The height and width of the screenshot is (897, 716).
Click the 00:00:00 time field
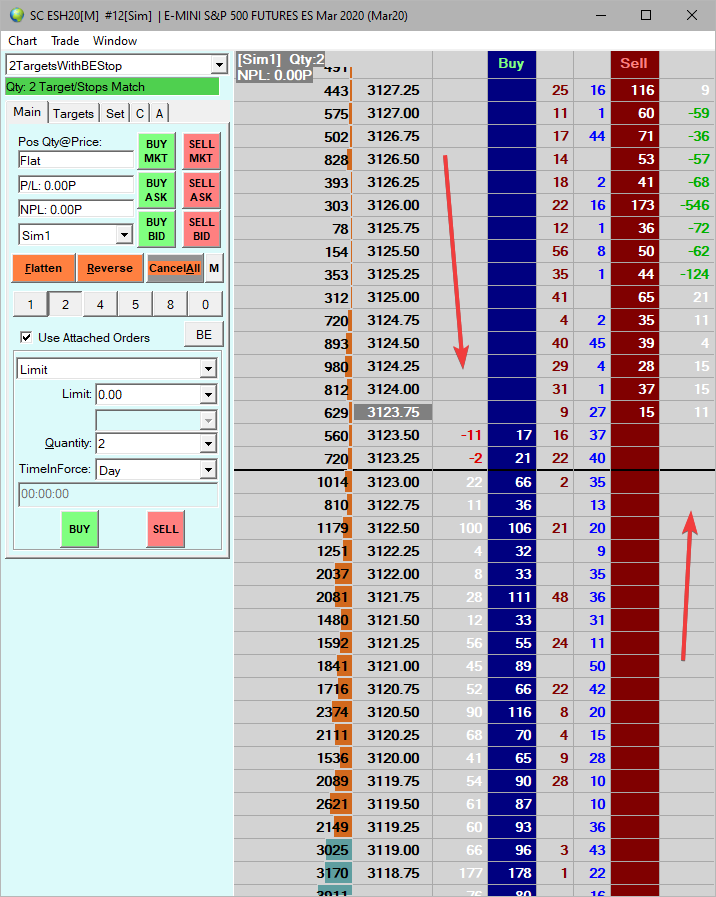pos(118,494)
